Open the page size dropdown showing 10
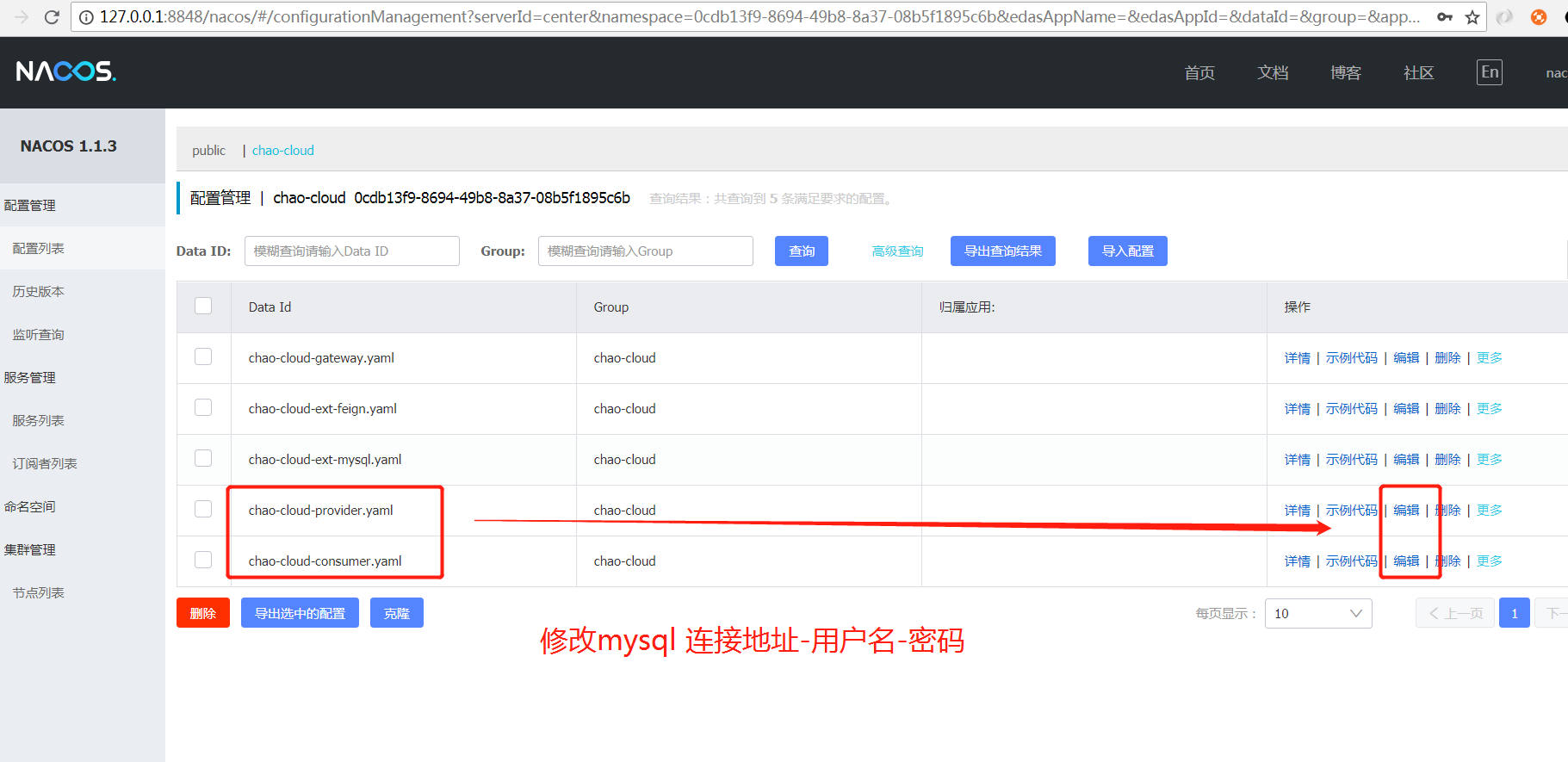 pos(1318,613)
